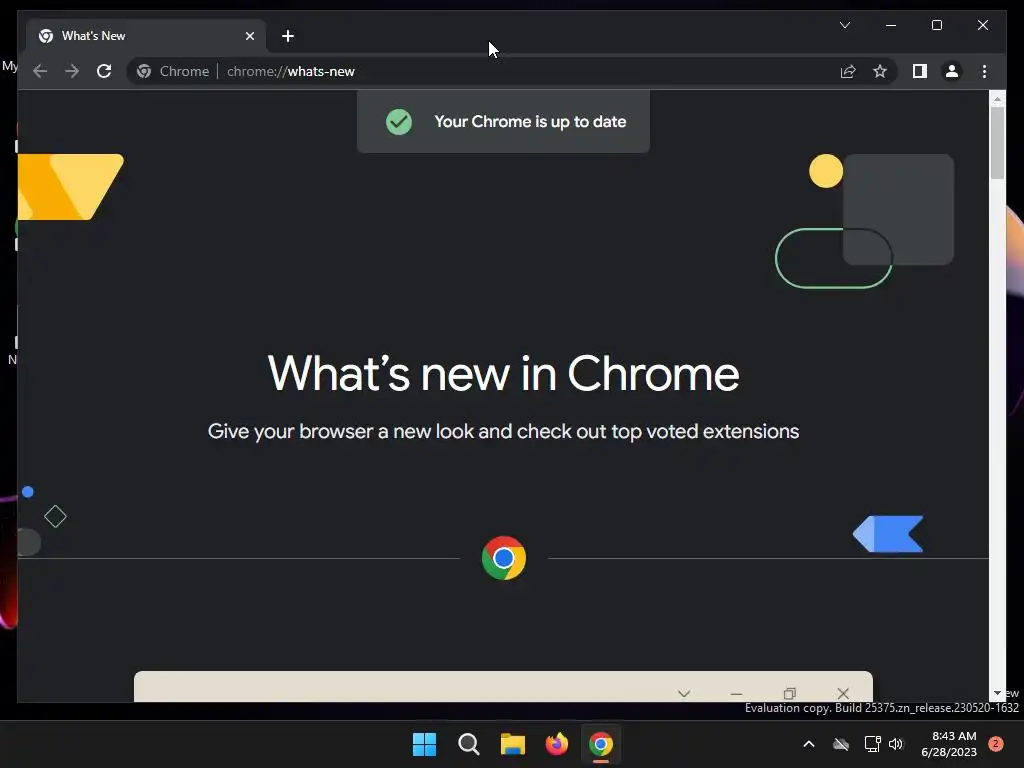Click the 'Give your browser a new look' subtitle
The image size is (1024, 768).
pyautogui.click(x=504, y=431)
